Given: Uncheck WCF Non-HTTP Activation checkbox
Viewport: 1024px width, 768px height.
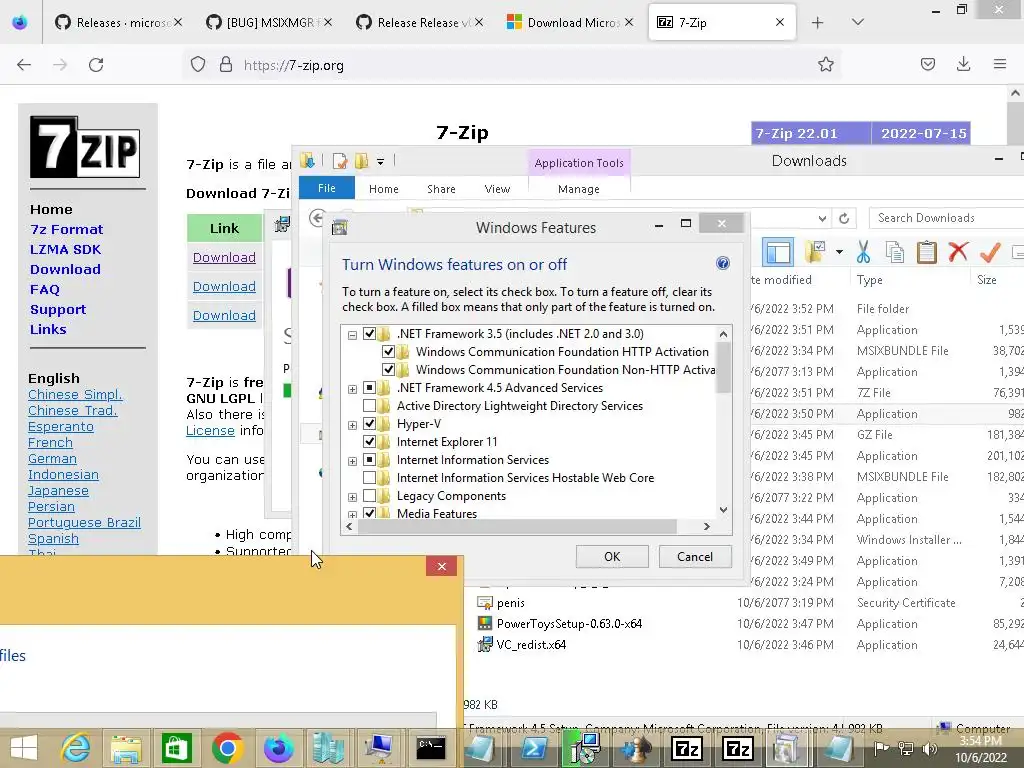Looking at the screenshot, I should [x=388, y=370].
